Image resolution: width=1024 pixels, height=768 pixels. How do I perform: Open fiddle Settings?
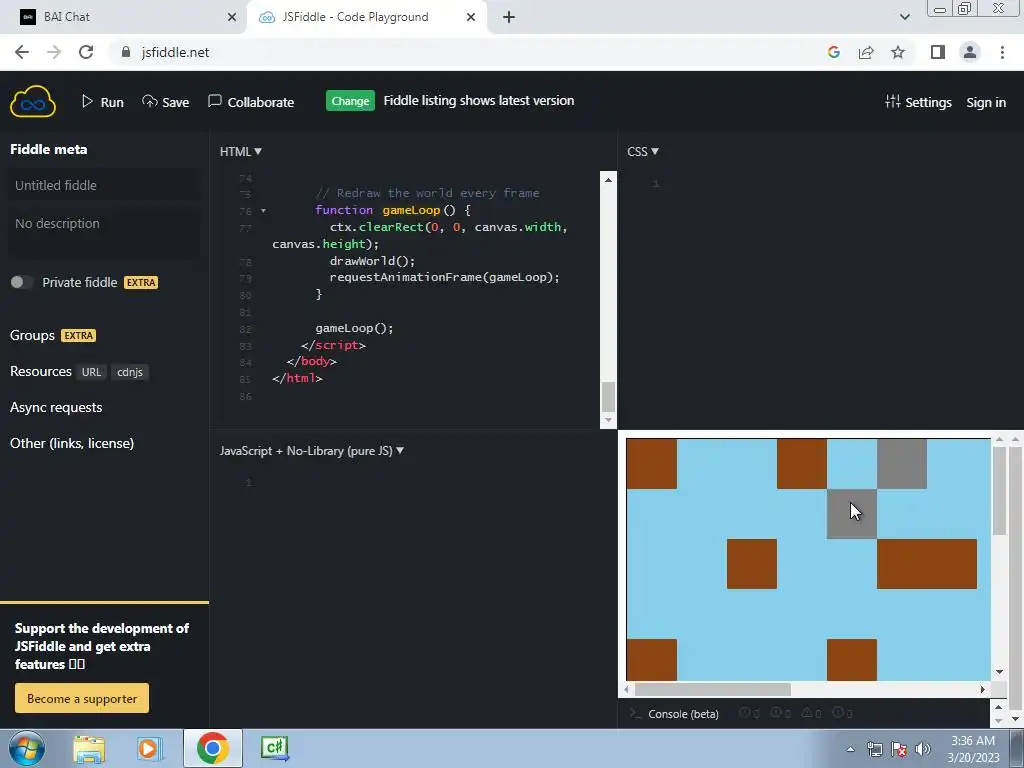click(918, 102)
